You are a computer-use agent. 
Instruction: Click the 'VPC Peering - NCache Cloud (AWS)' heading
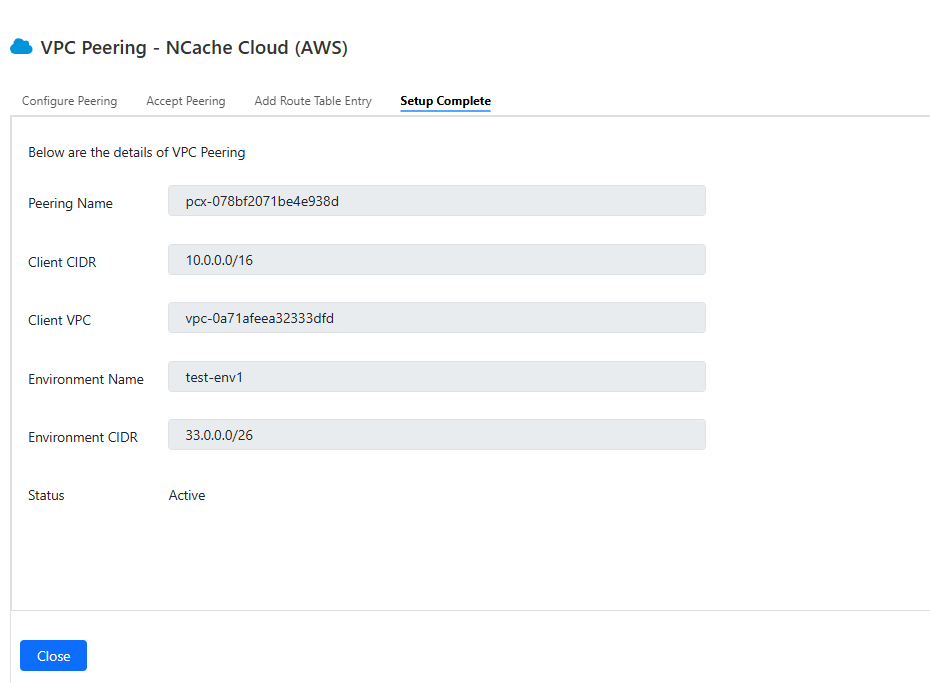[194, 47]
